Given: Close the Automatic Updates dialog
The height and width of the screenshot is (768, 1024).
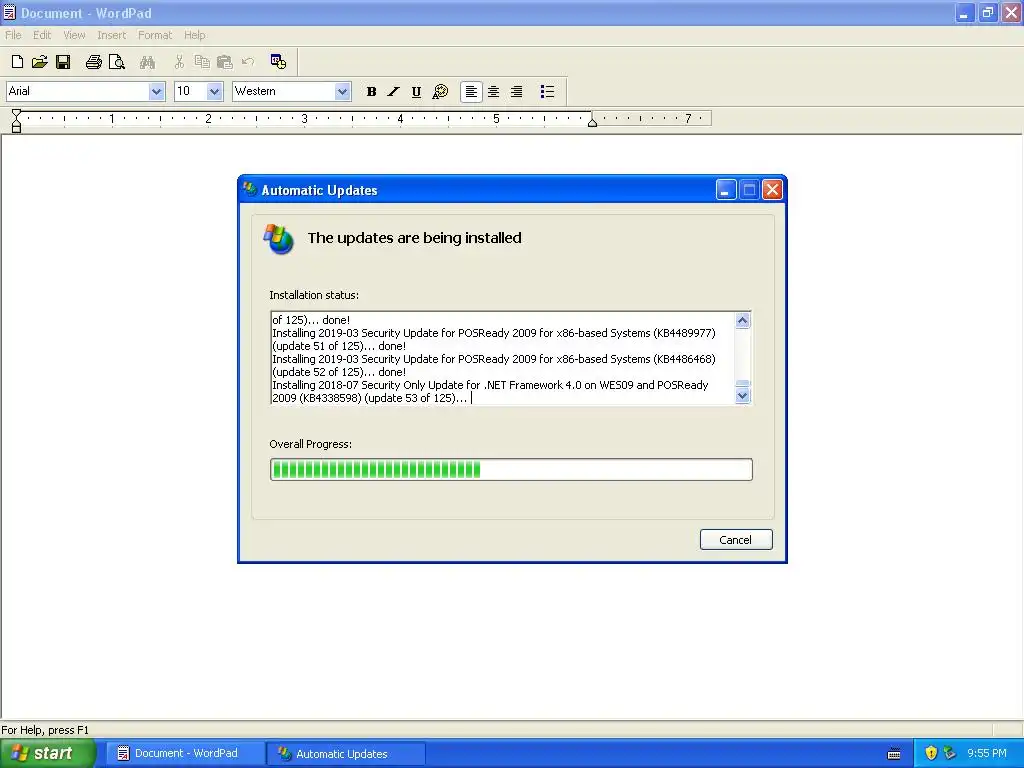Looking at the screenshot, I should coord(773,190).
